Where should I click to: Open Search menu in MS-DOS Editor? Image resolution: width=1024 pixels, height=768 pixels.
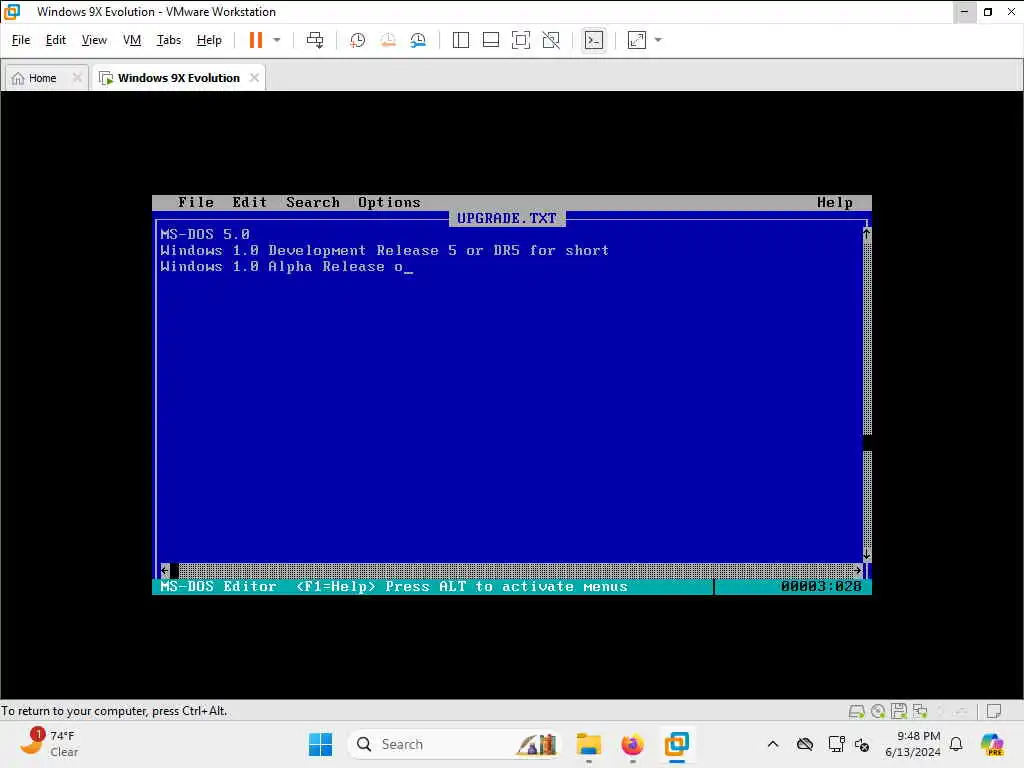pyautogui.click(x=313, y=202)
